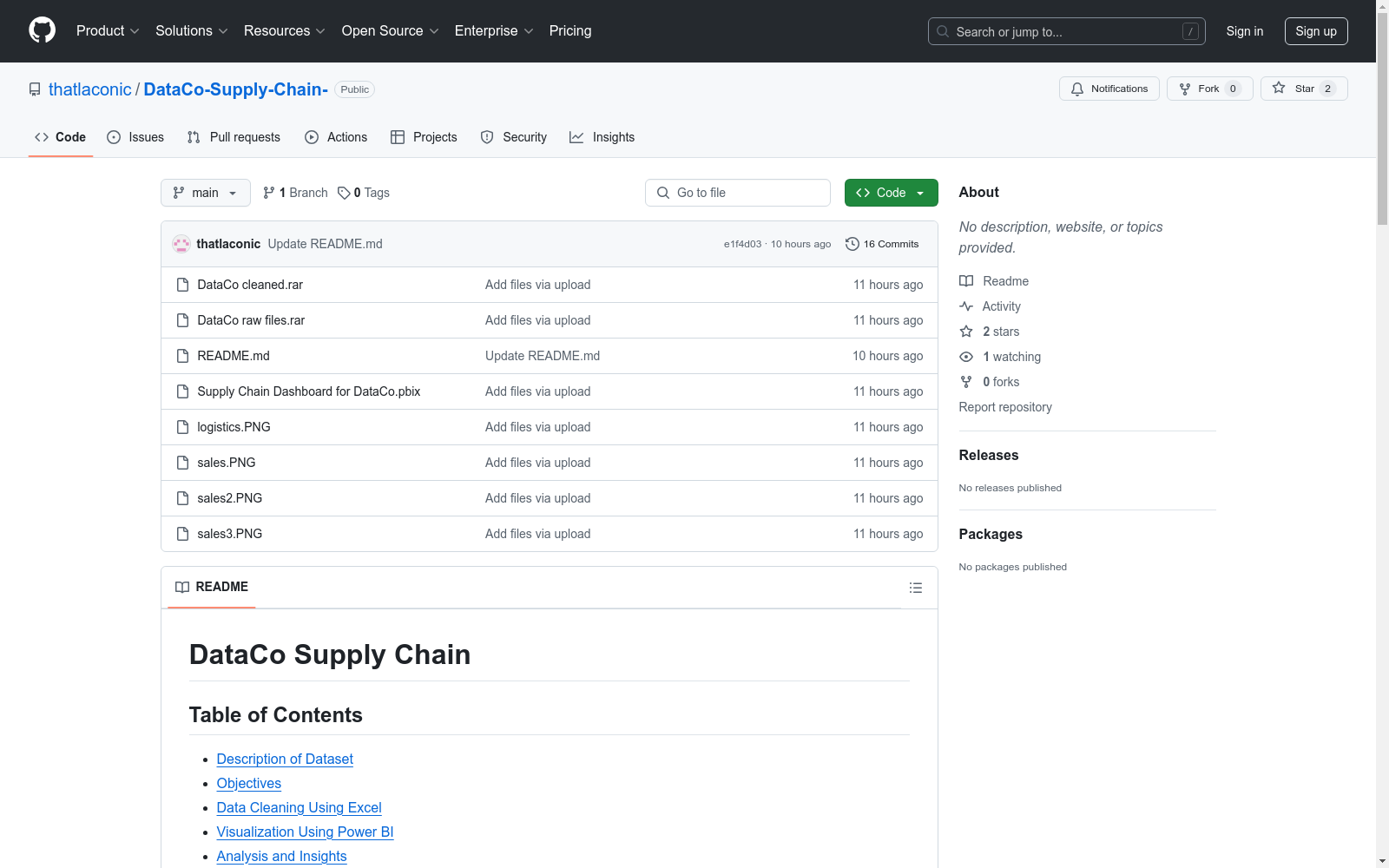Image resolution: width=1389 pixels, height=868 pixels.
Task: Switch to the Projects tab
Action: pos(424,137)
